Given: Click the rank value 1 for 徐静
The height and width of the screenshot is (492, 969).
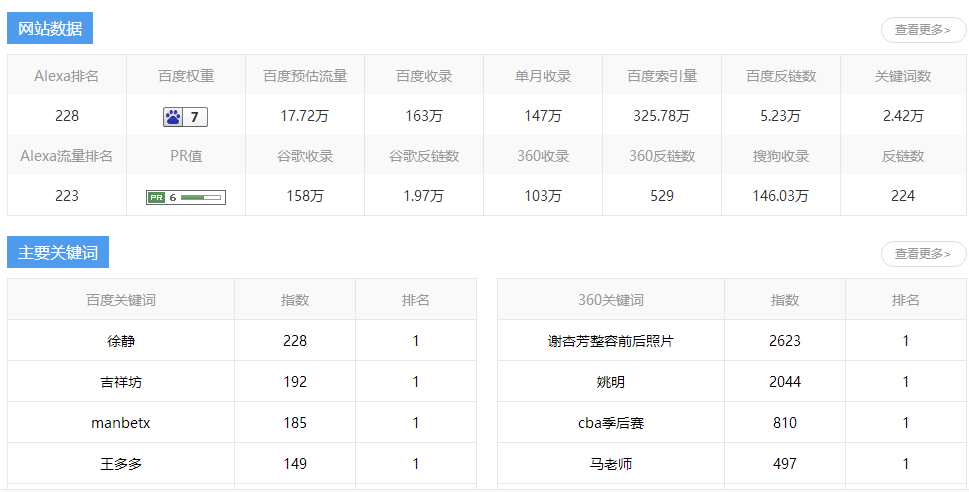Looking at the screenshot, I should click(416, 341).
